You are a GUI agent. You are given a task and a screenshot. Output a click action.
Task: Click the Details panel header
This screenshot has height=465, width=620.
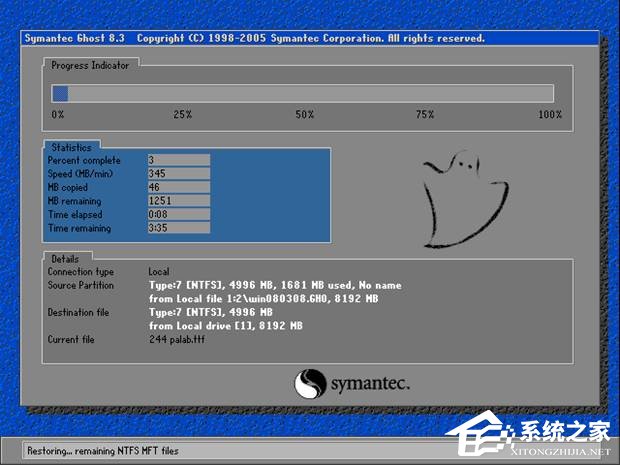click(x=66, y=258)
